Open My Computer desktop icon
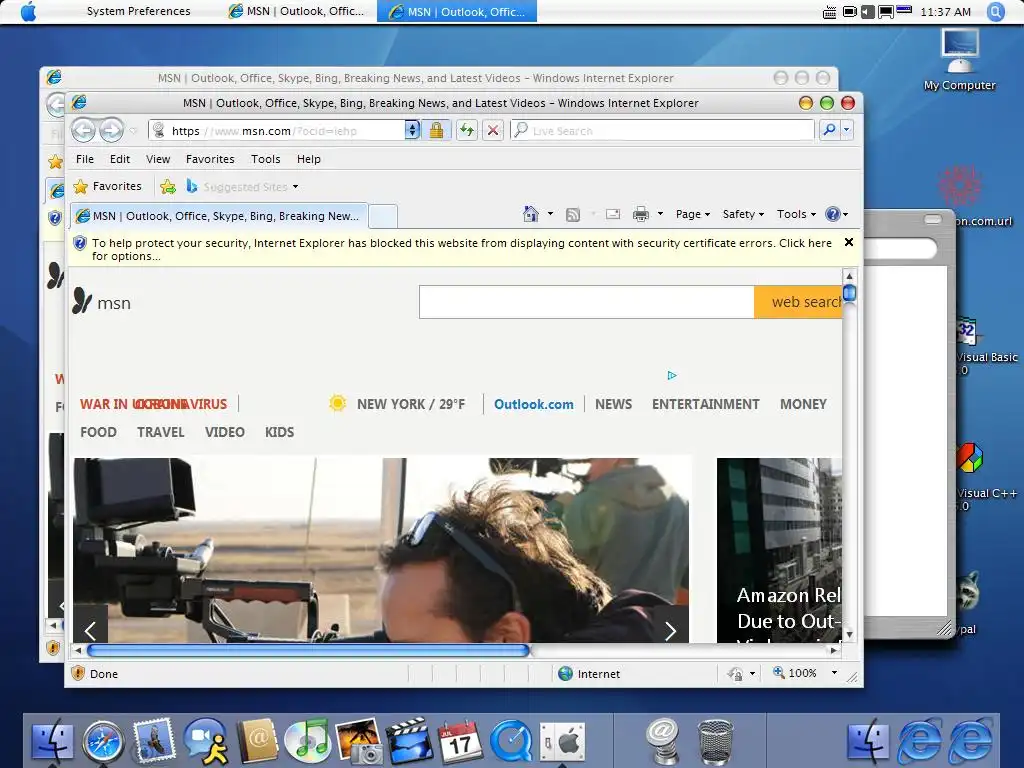The height and width of the screenshot is (768, 1024). (x=959, y=60)
